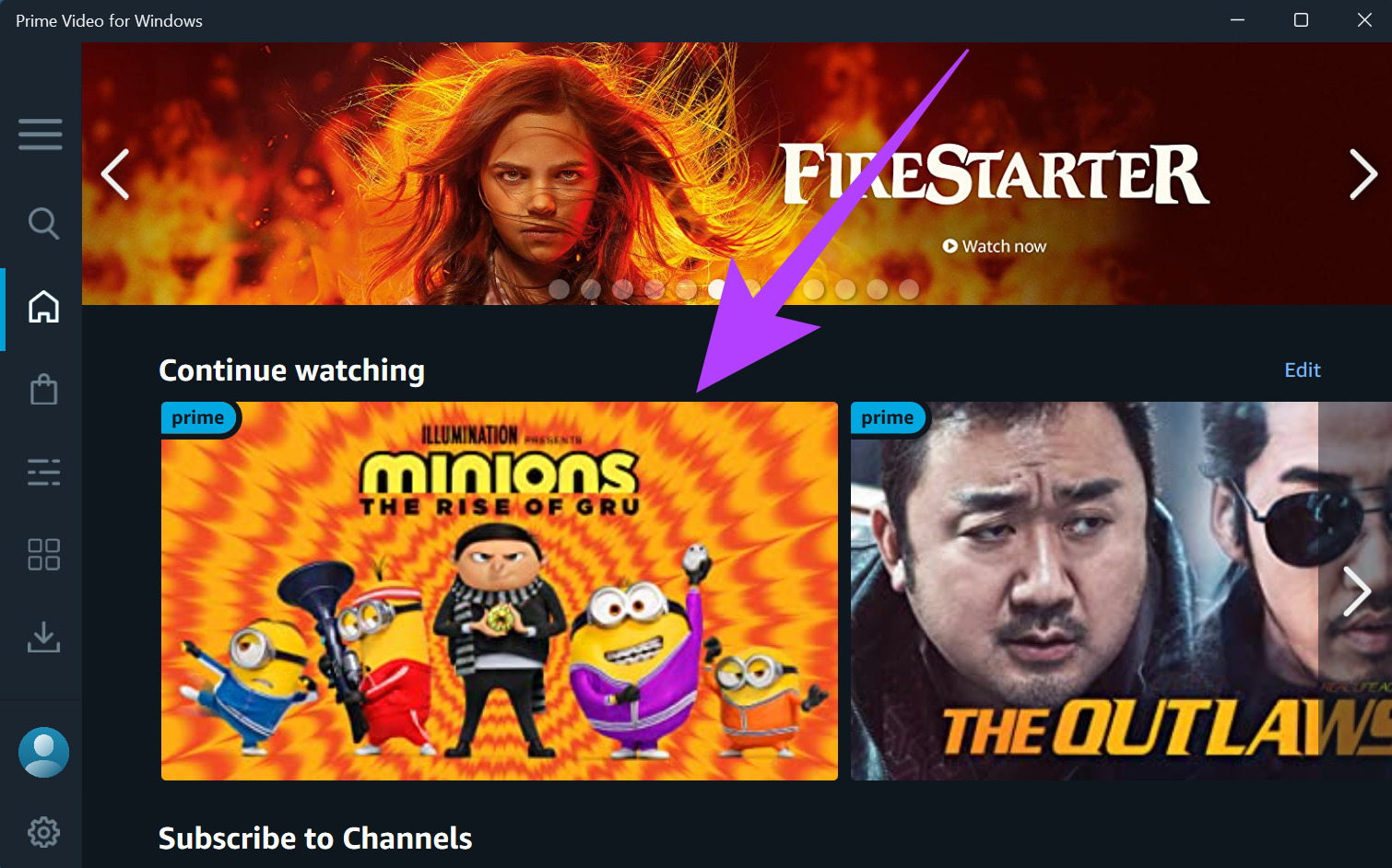Viewport: 1392px width, 868px height.
Task: Open Minions The Rise of Gru thumbnail
Action: point(500,591)
